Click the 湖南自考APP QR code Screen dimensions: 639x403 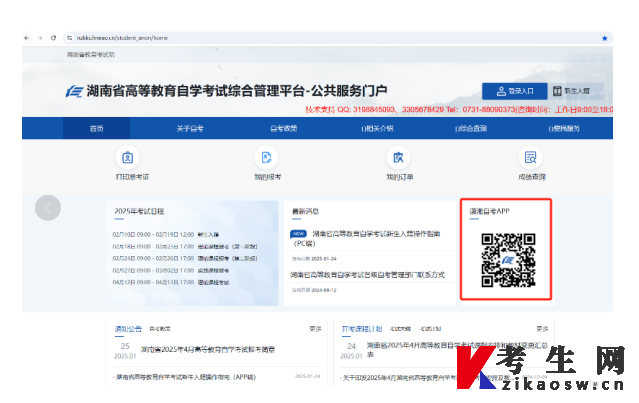click(x=508, y=260)
